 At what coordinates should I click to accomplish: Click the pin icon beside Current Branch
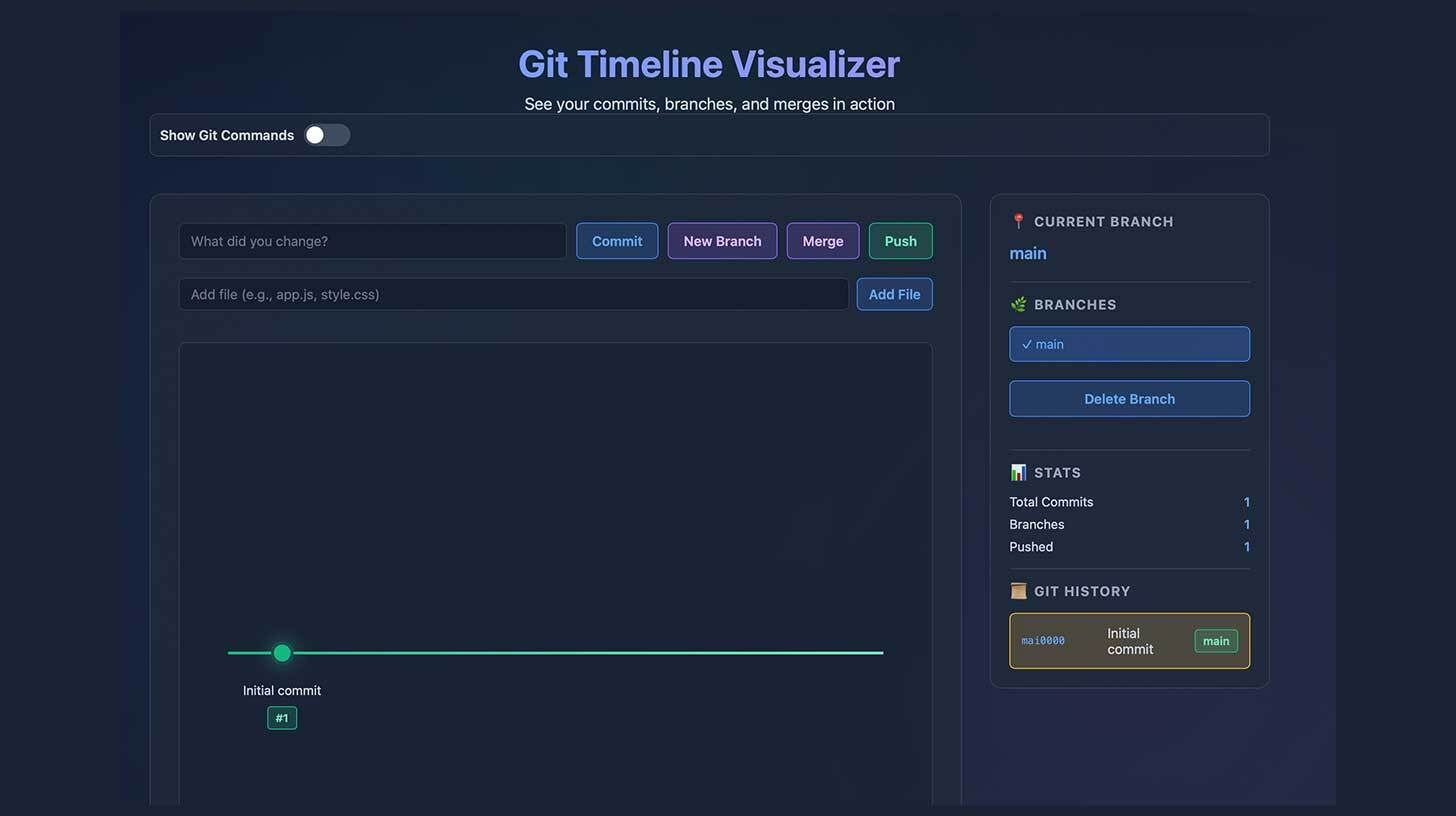point(1018,222)
